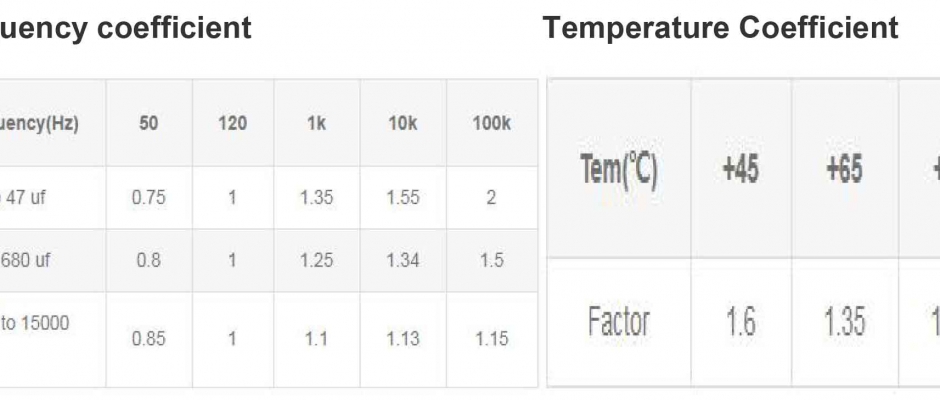940x400 pixels.
Task: Click the frequency coefficient heading text
Action: click(x=125, y=28)
